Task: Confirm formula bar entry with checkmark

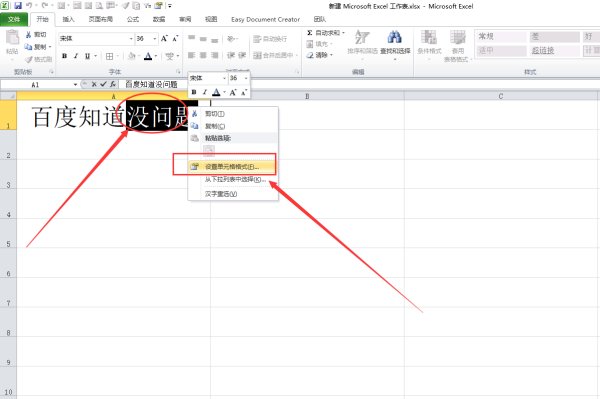Action: 103,84
